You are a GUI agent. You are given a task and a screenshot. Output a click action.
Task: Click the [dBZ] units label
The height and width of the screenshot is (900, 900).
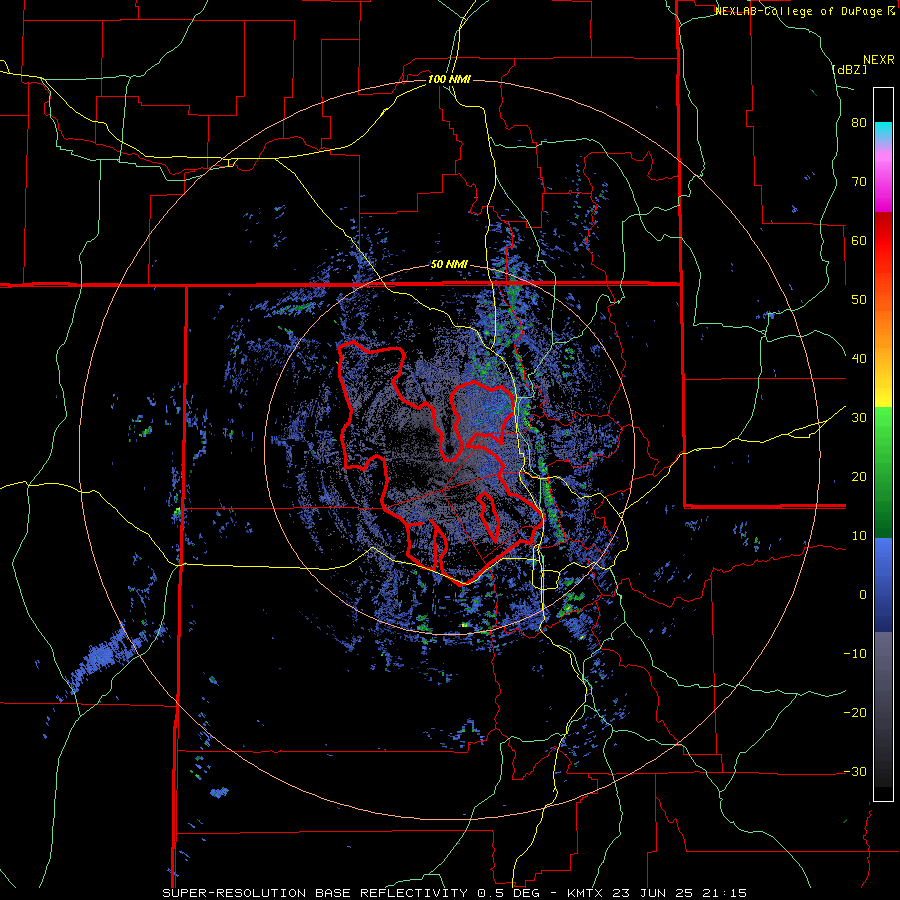849,69
